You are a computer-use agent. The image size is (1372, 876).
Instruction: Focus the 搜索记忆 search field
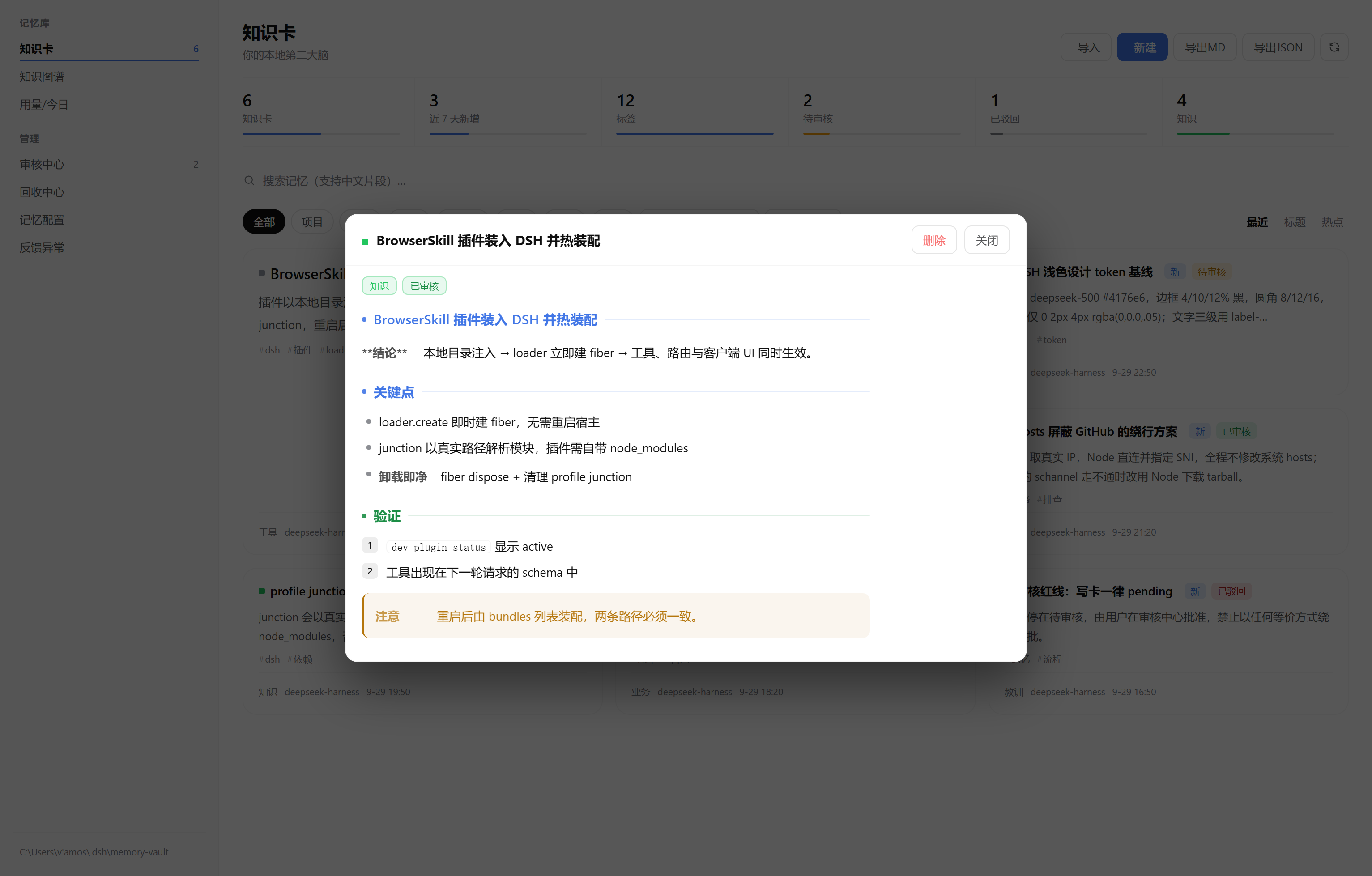coord(795,181)
